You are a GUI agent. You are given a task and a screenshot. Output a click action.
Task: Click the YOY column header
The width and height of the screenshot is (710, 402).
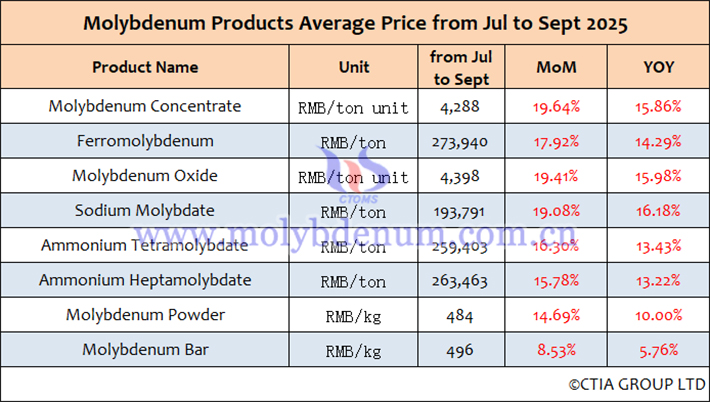tap(658, 68)
